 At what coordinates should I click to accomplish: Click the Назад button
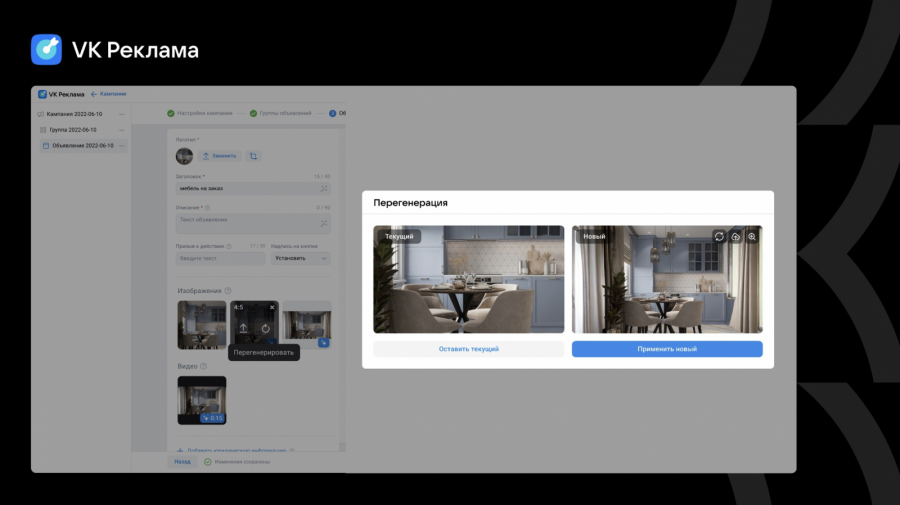point(183,461)
